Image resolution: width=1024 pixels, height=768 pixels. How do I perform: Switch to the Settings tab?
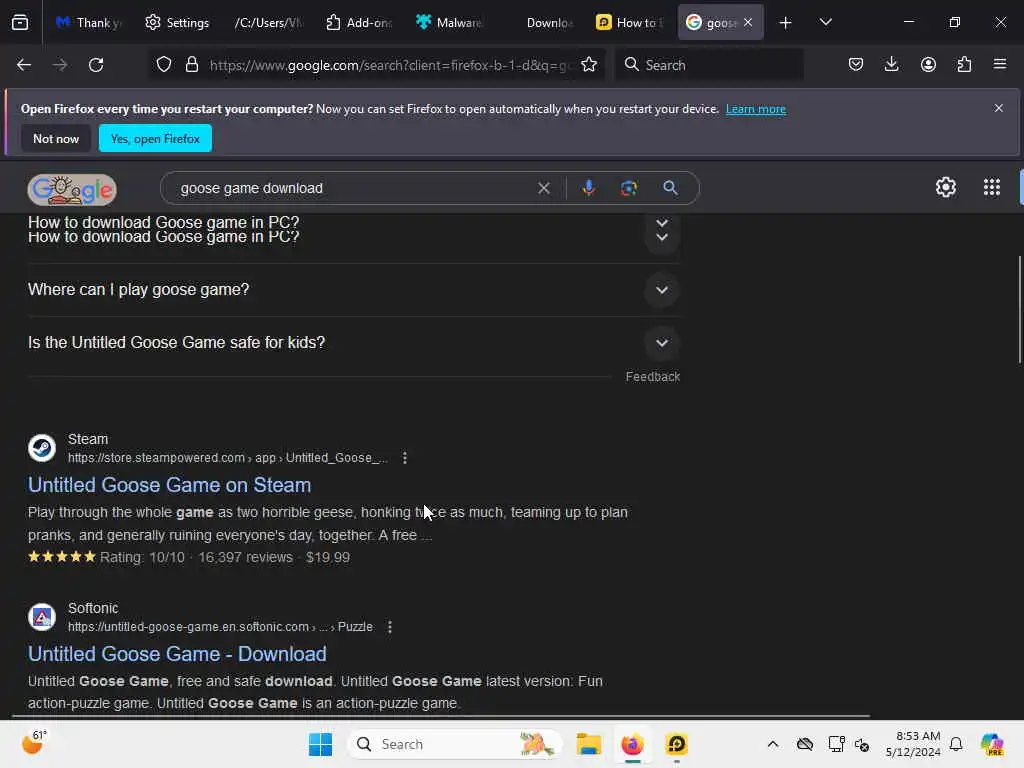tap(178, 23)
